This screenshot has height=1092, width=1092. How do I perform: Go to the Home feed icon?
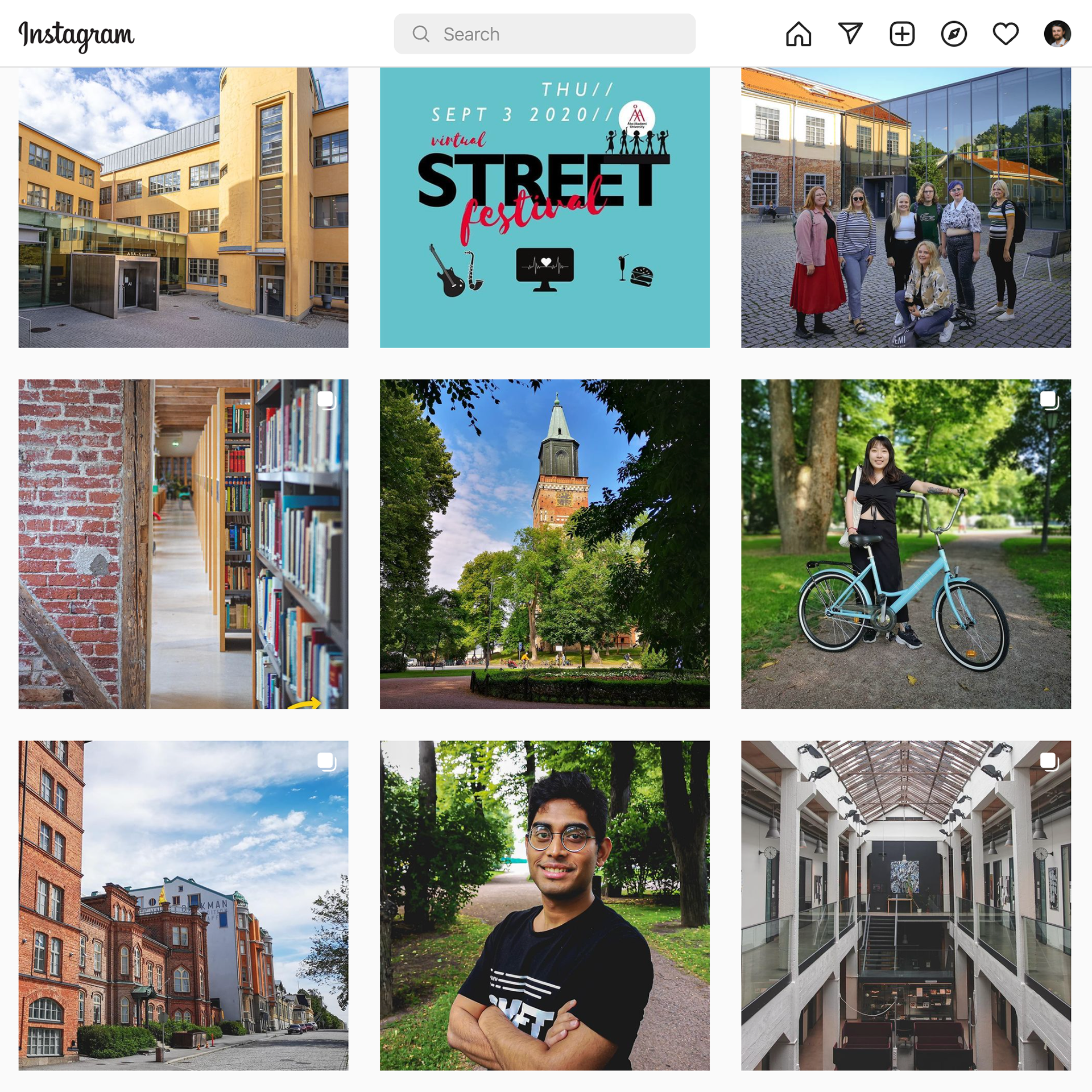(799, 34)
